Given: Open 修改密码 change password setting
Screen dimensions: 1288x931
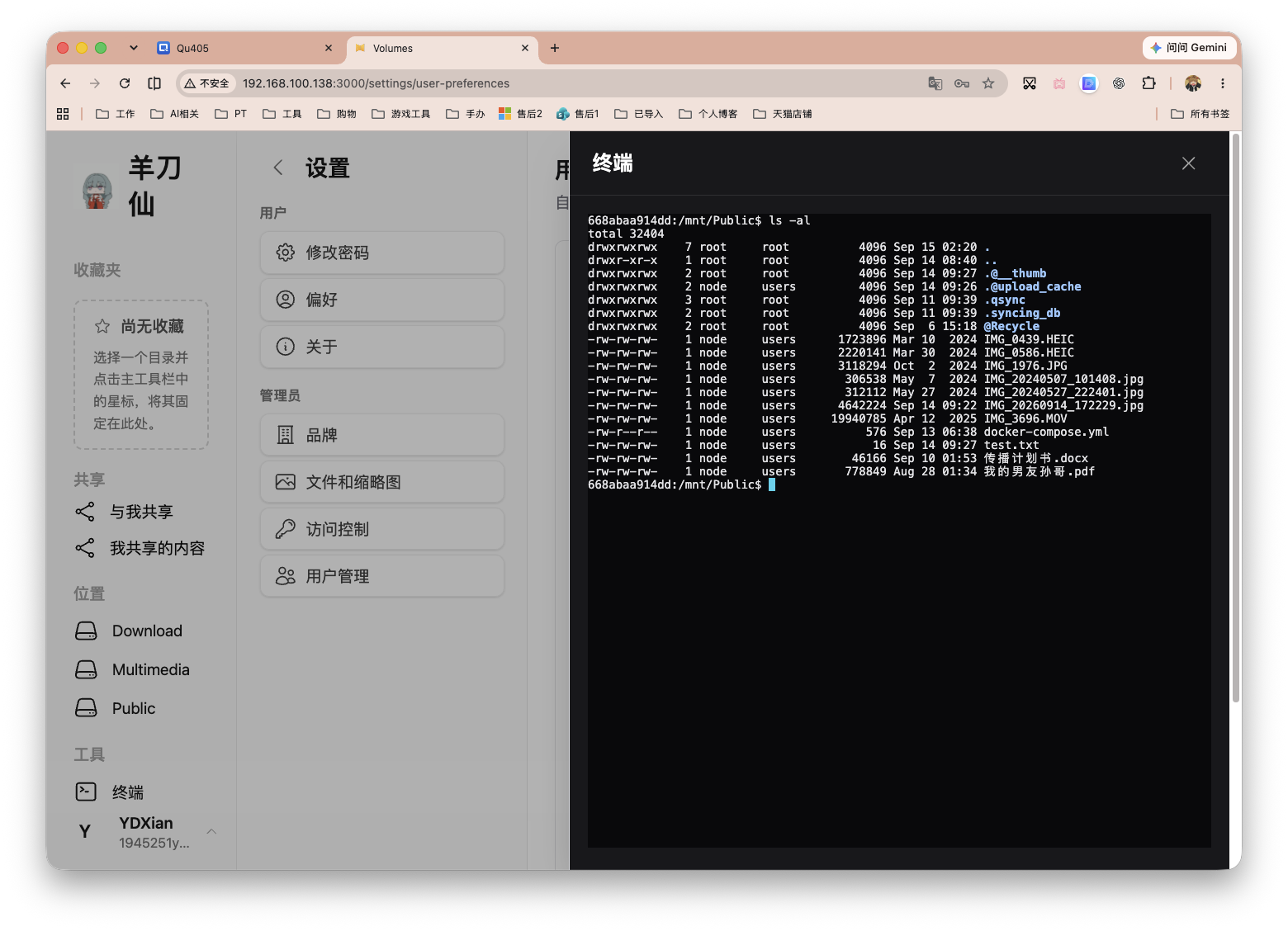Looking at the screenshot, I should [x=382, y=253].
